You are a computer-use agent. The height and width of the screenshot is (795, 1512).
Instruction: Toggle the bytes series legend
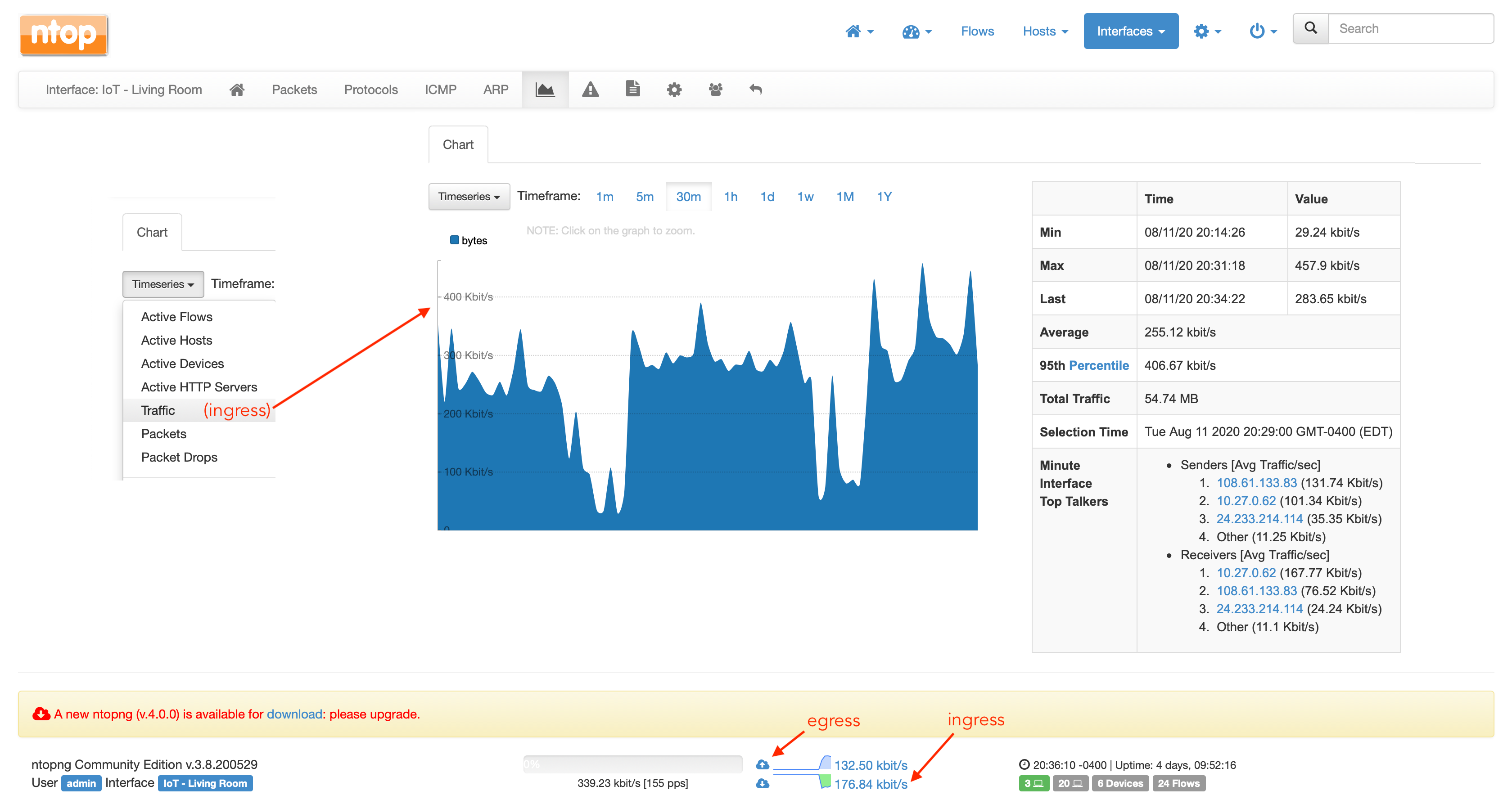click(x=468, y=241)
